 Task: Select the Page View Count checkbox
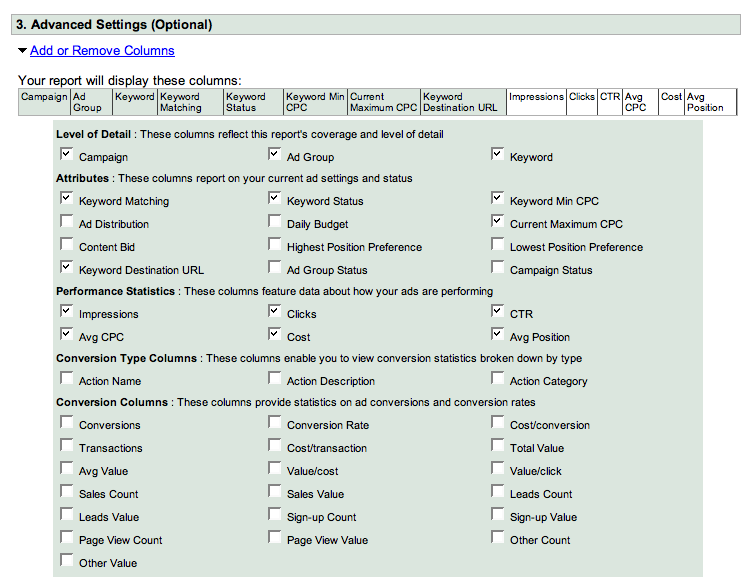click(x=67, y=538)
